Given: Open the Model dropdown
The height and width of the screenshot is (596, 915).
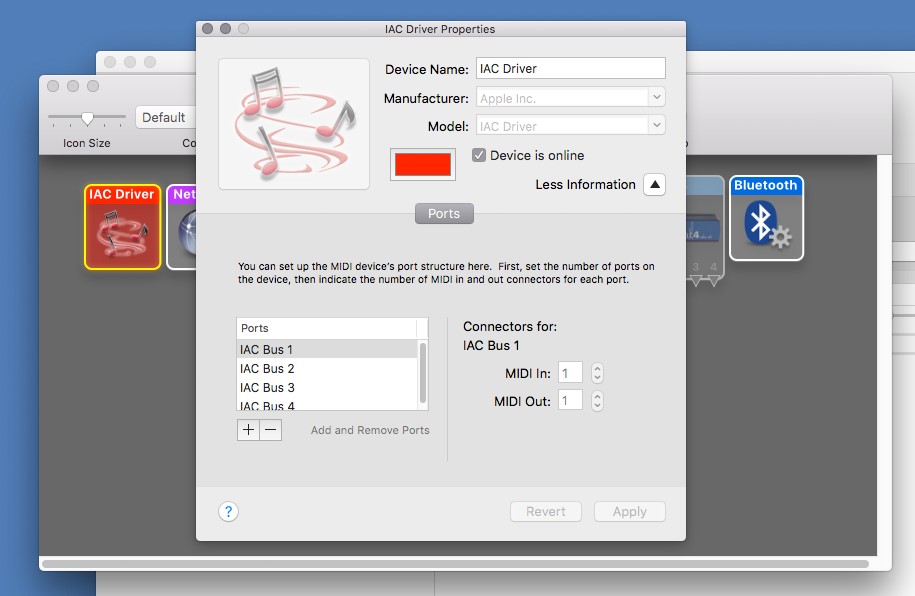Looking at the screenshot, I should coord(655,126).
